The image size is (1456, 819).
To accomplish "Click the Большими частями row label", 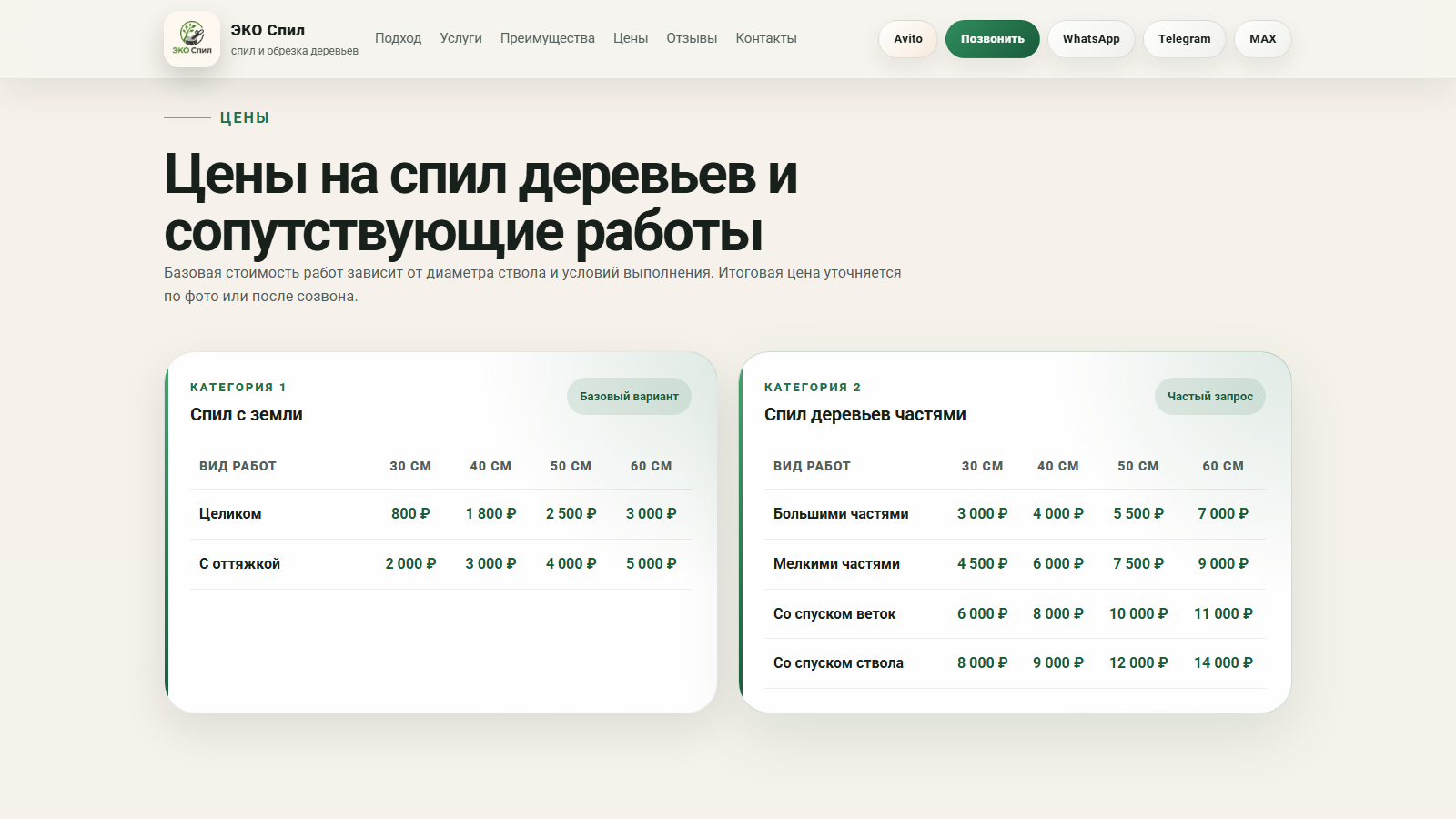I will tap(841, 513).
